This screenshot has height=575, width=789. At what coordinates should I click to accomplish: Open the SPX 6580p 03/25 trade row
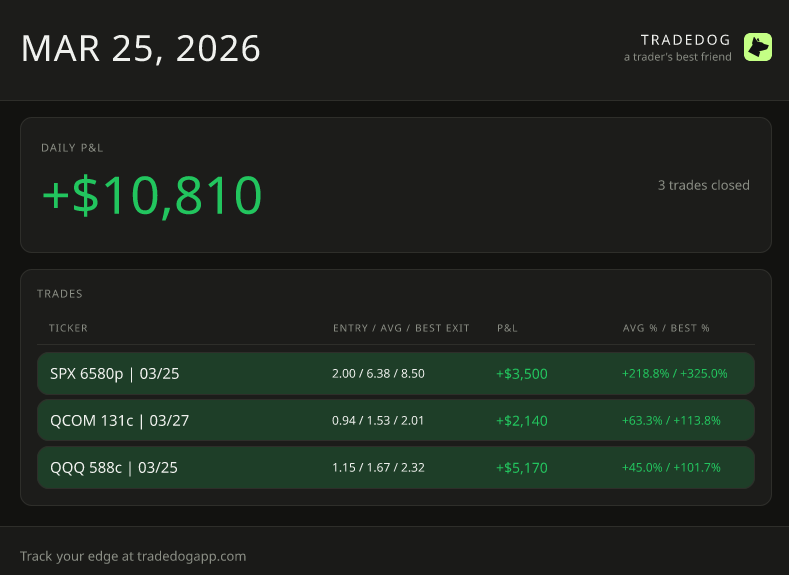[115, 374]
